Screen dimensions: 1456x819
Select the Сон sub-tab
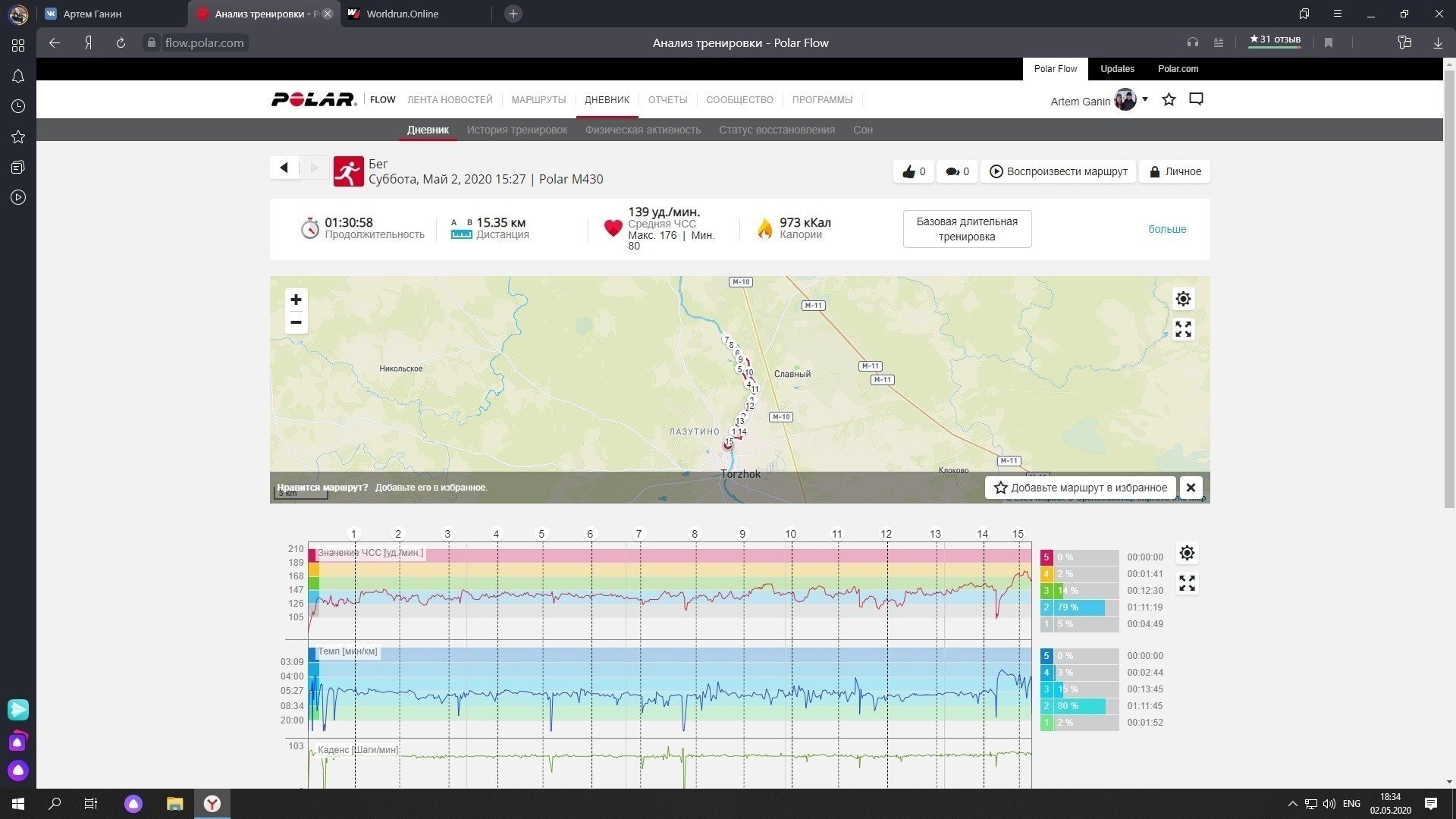pos(863,130)
